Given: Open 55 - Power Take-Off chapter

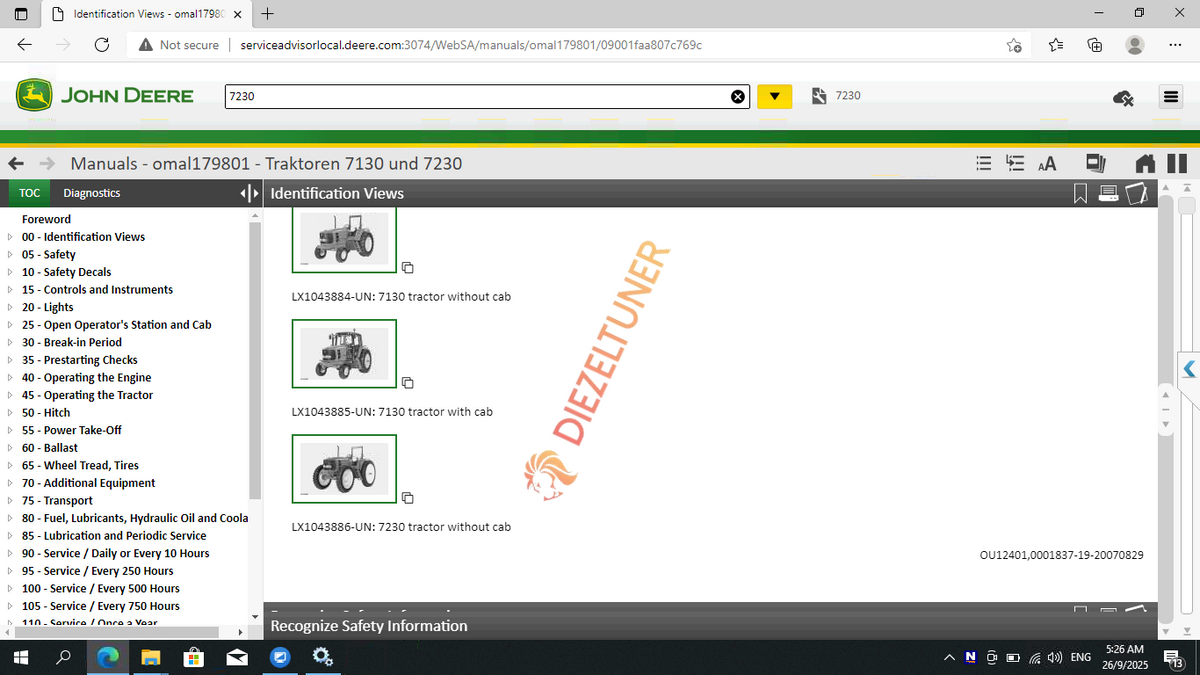Looking at the screenshot, I should [71, 430].
